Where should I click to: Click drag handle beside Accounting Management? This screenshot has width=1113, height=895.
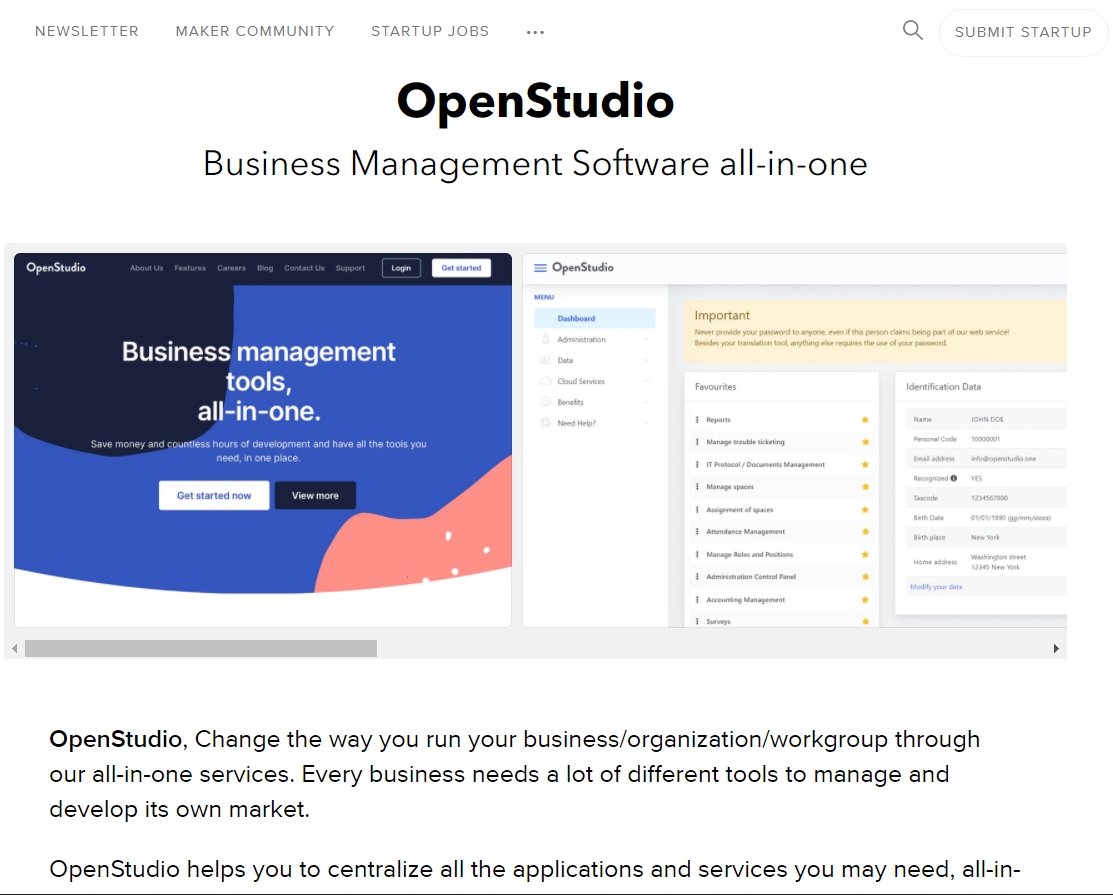(x=697, y=600)
